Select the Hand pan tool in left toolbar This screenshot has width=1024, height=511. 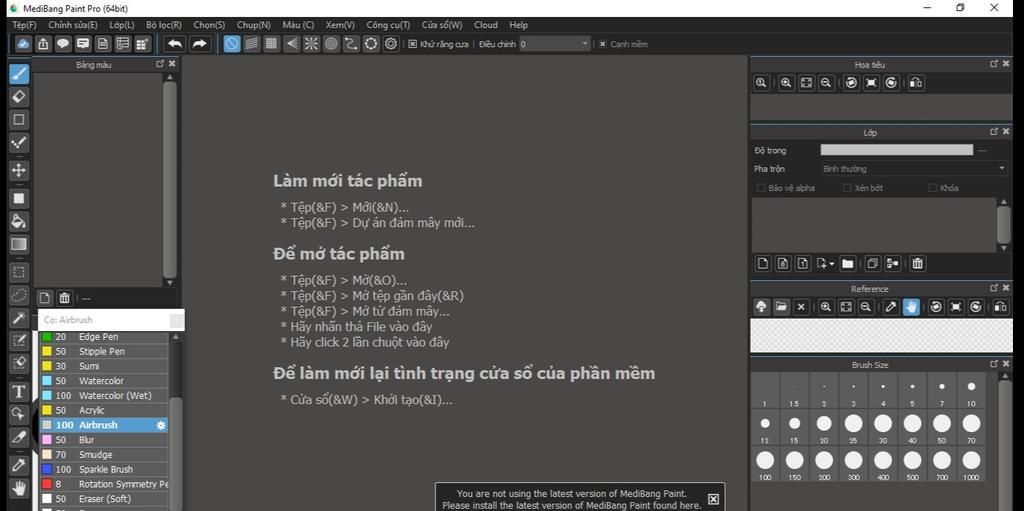[19, 487]
